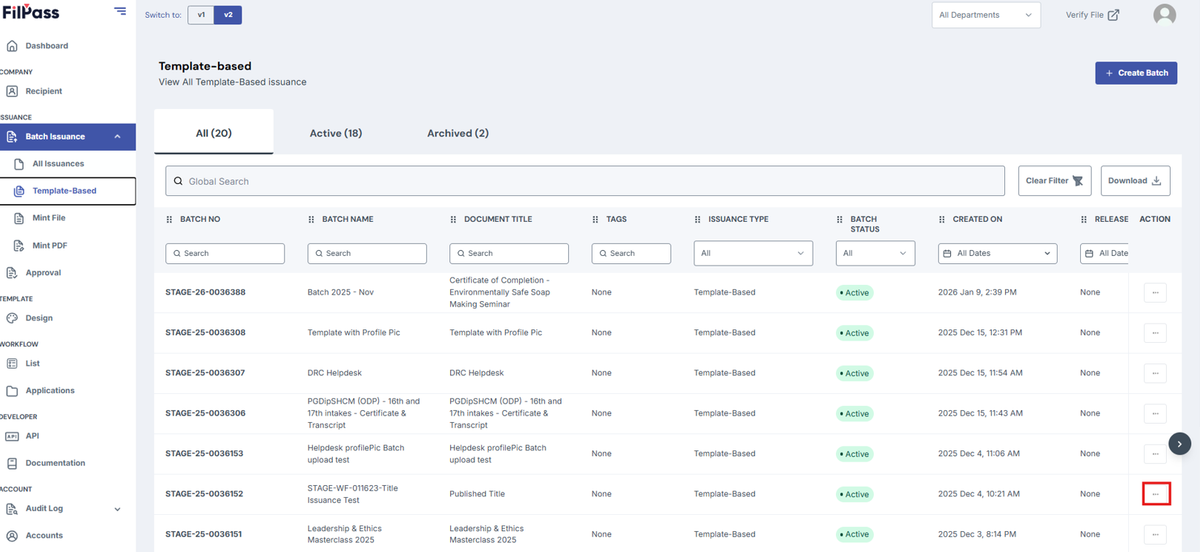Click the Clear Filter button
This screenshot has height=552, width=1200.
[1054, 181]
